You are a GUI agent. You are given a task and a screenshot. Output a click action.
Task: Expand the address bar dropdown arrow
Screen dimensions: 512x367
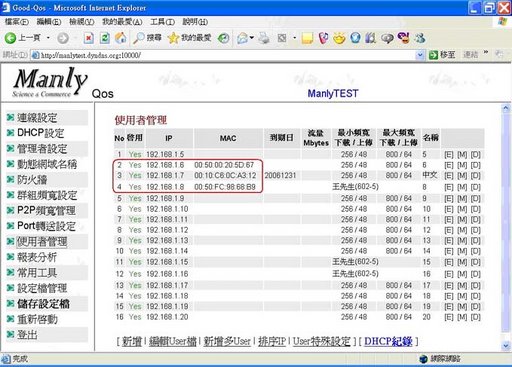click(x=420, y=55)
